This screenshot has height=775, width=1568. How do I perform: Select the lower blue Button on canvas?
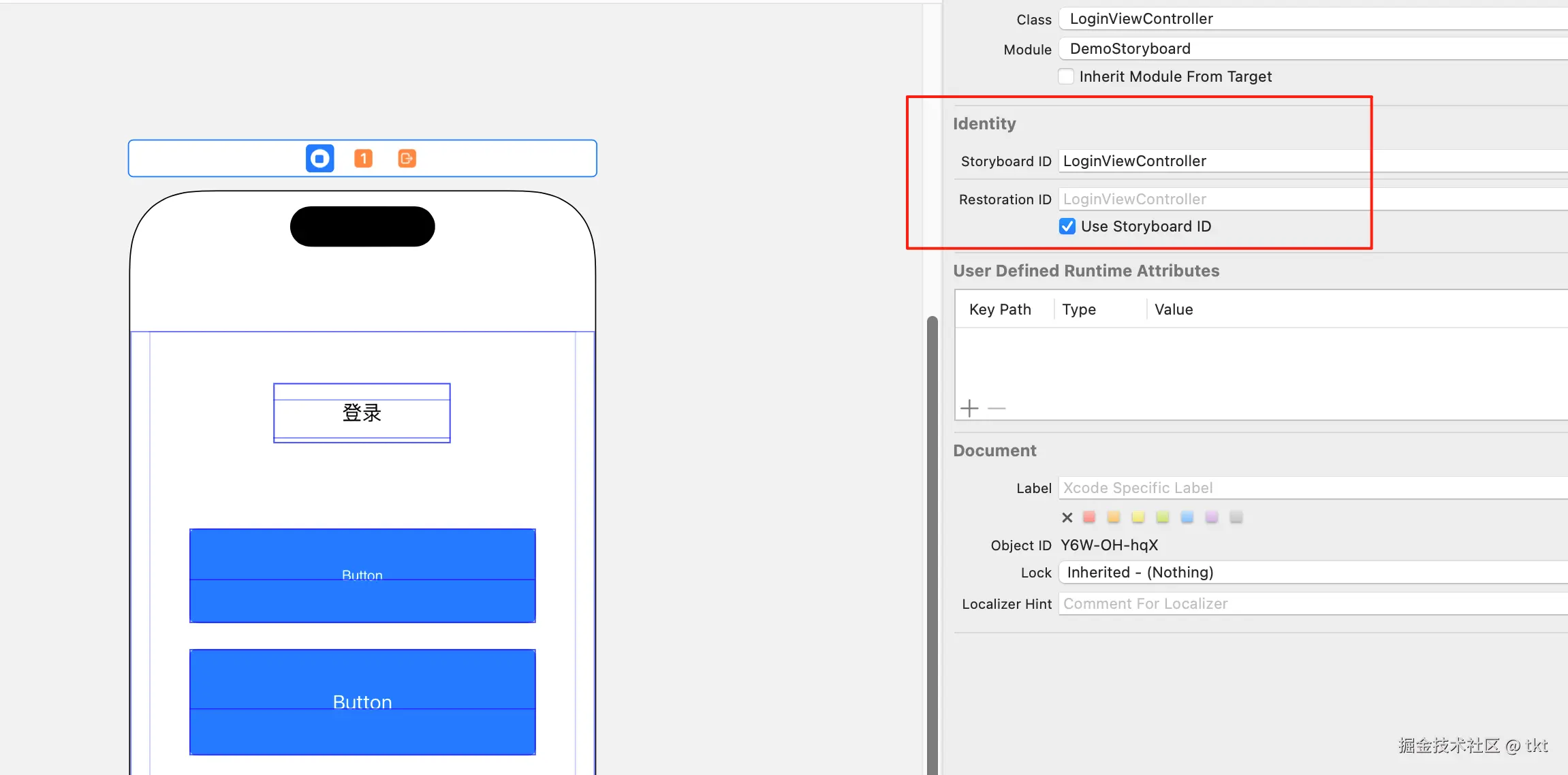coord(362,701)
